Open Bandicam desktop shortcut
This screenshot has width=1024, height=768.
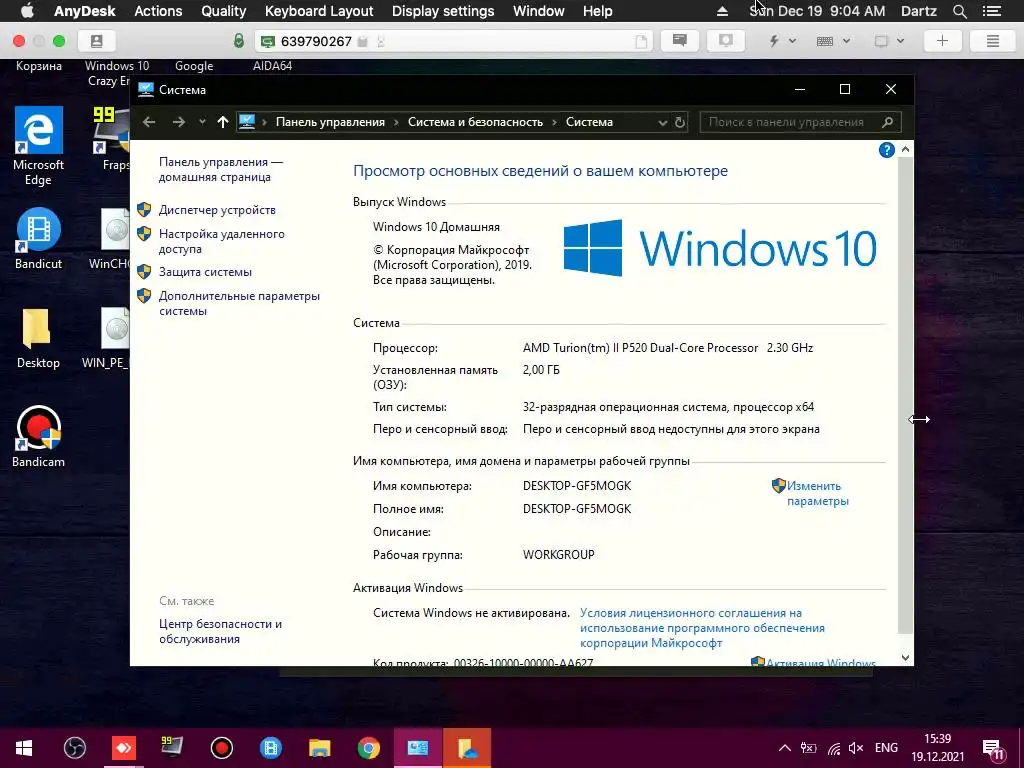coord(38,437)
